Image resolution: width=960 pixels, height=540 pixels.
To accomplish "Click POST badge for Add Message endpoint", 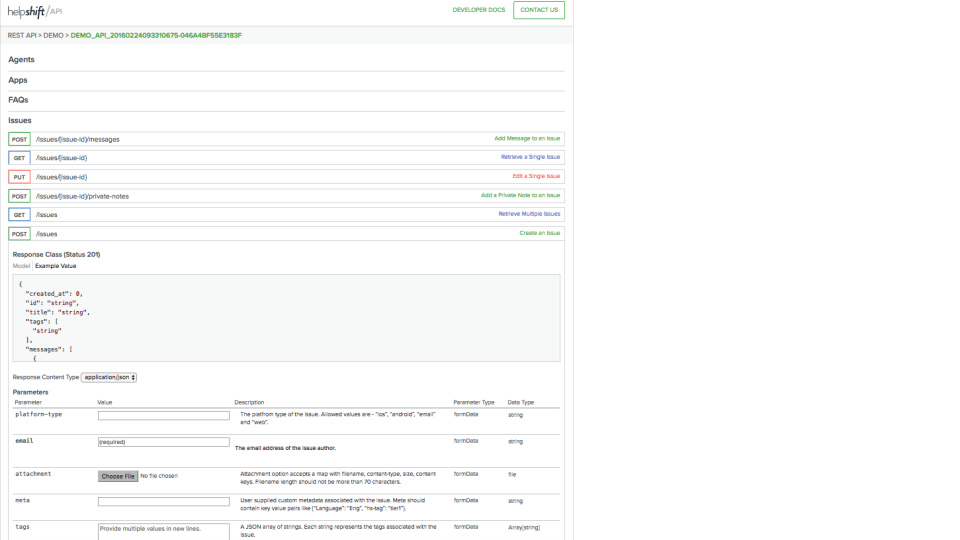I will [x=19, y=139].
